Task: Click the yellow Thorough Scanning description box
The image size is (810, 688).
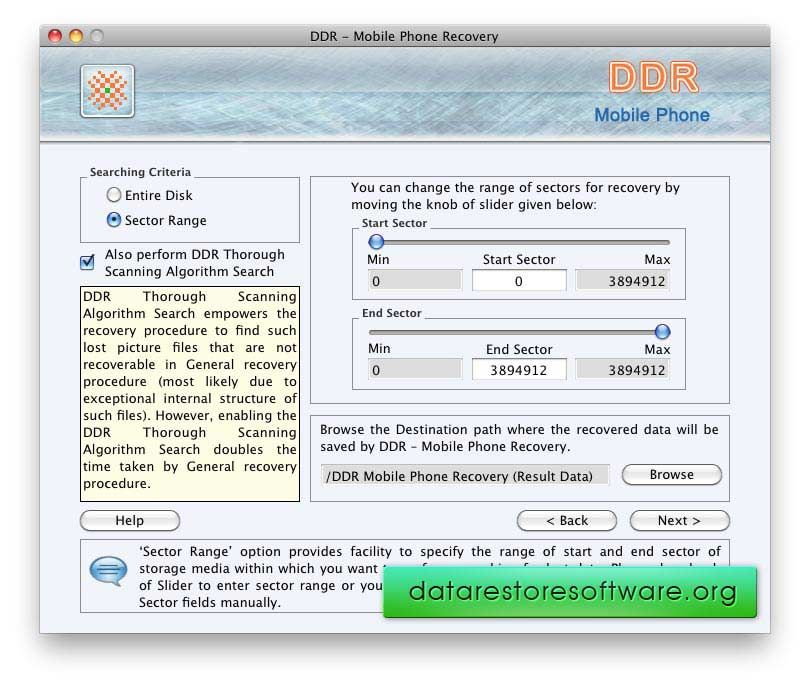Action: point(190,394)
